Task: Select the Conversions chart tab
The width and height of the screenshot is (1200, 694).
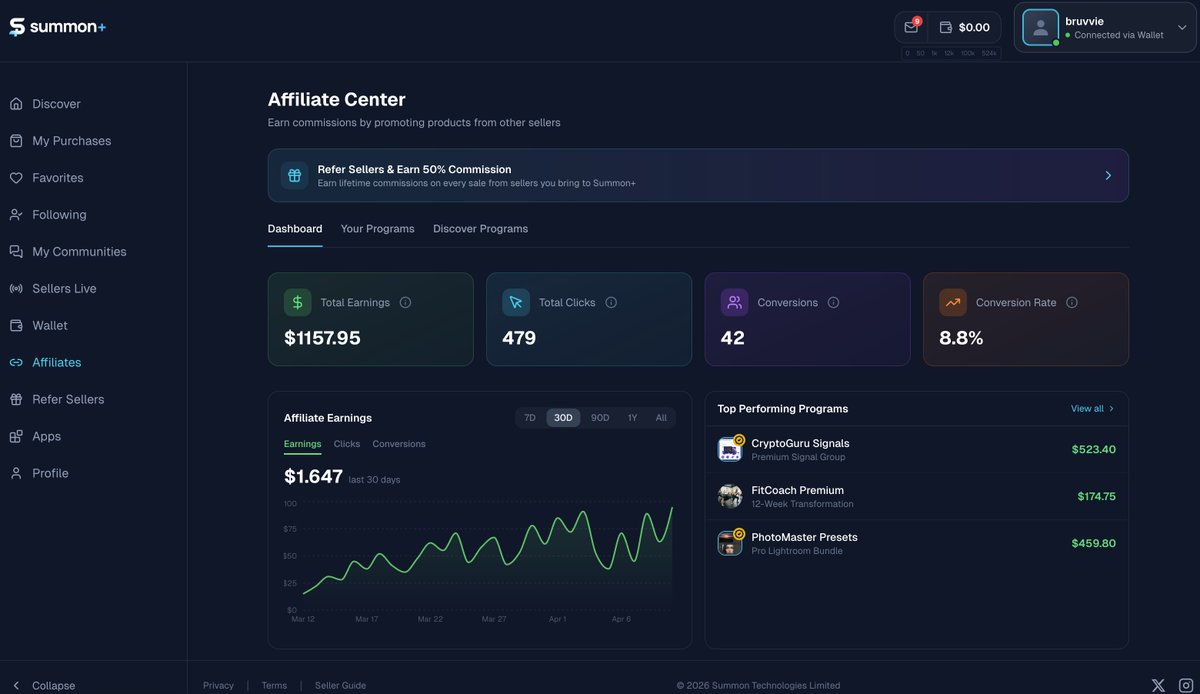Action: tap(399, 444)
